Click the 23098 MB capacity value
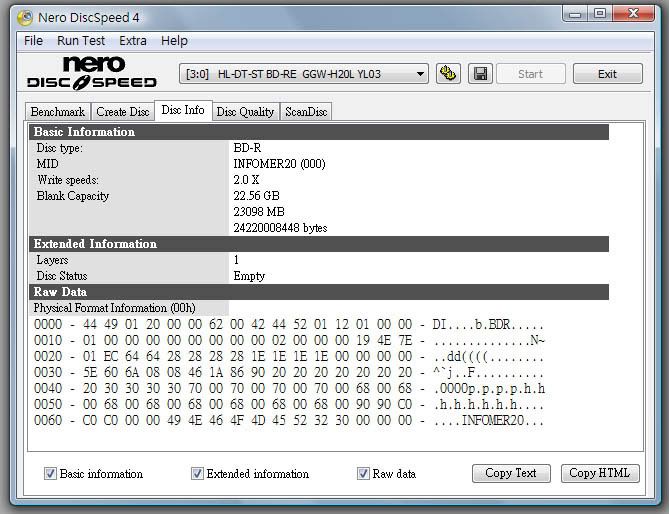This screenshot has height=514, width=669. [x=259, y=212]
